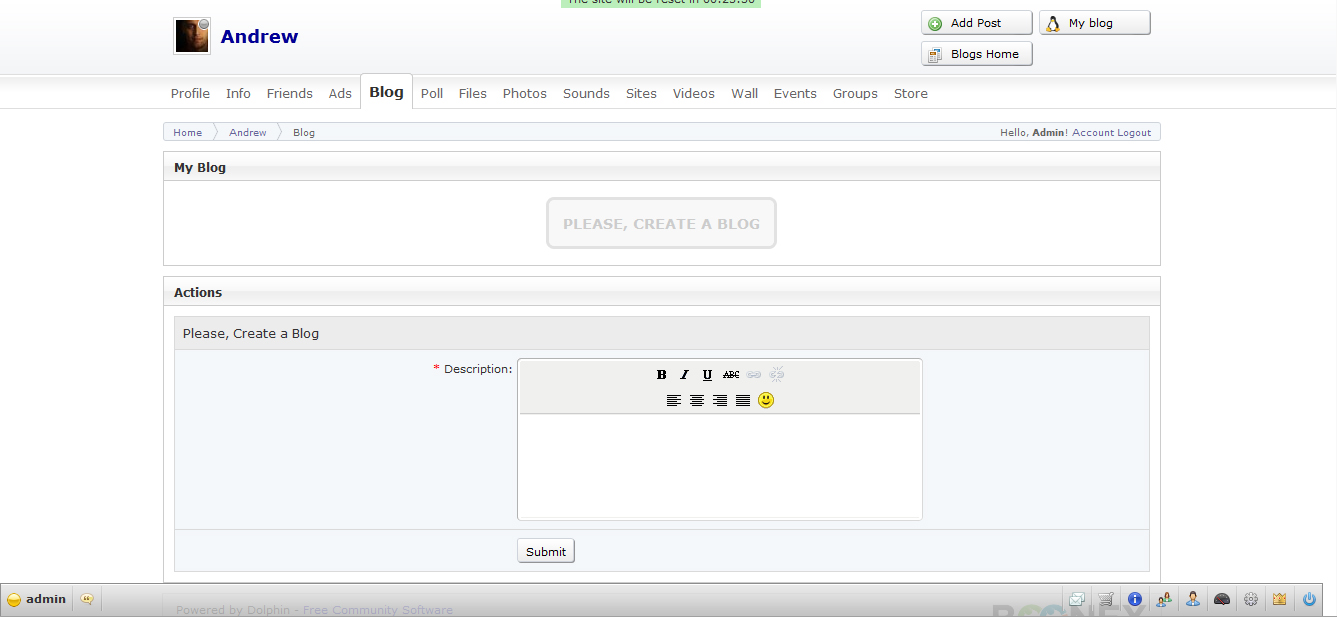Switch to the Events tab
Viewport: 1337px width, 617px height.
pos(795,93)
